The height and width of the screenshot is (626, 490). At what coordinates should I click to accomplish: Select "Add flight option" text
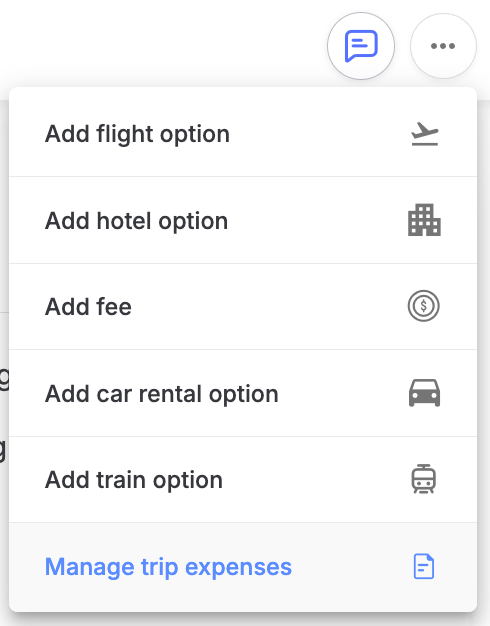tap(137, 134)
